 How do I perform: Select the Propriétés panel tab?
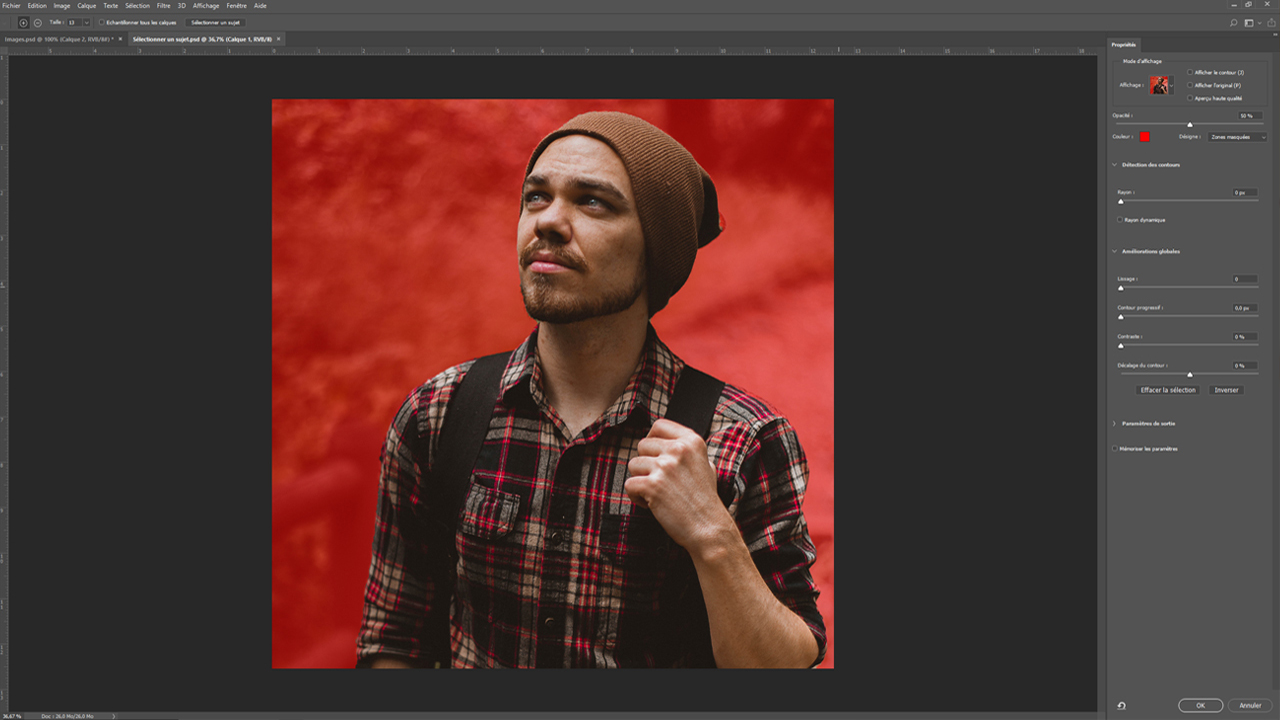click(1124, 45)
